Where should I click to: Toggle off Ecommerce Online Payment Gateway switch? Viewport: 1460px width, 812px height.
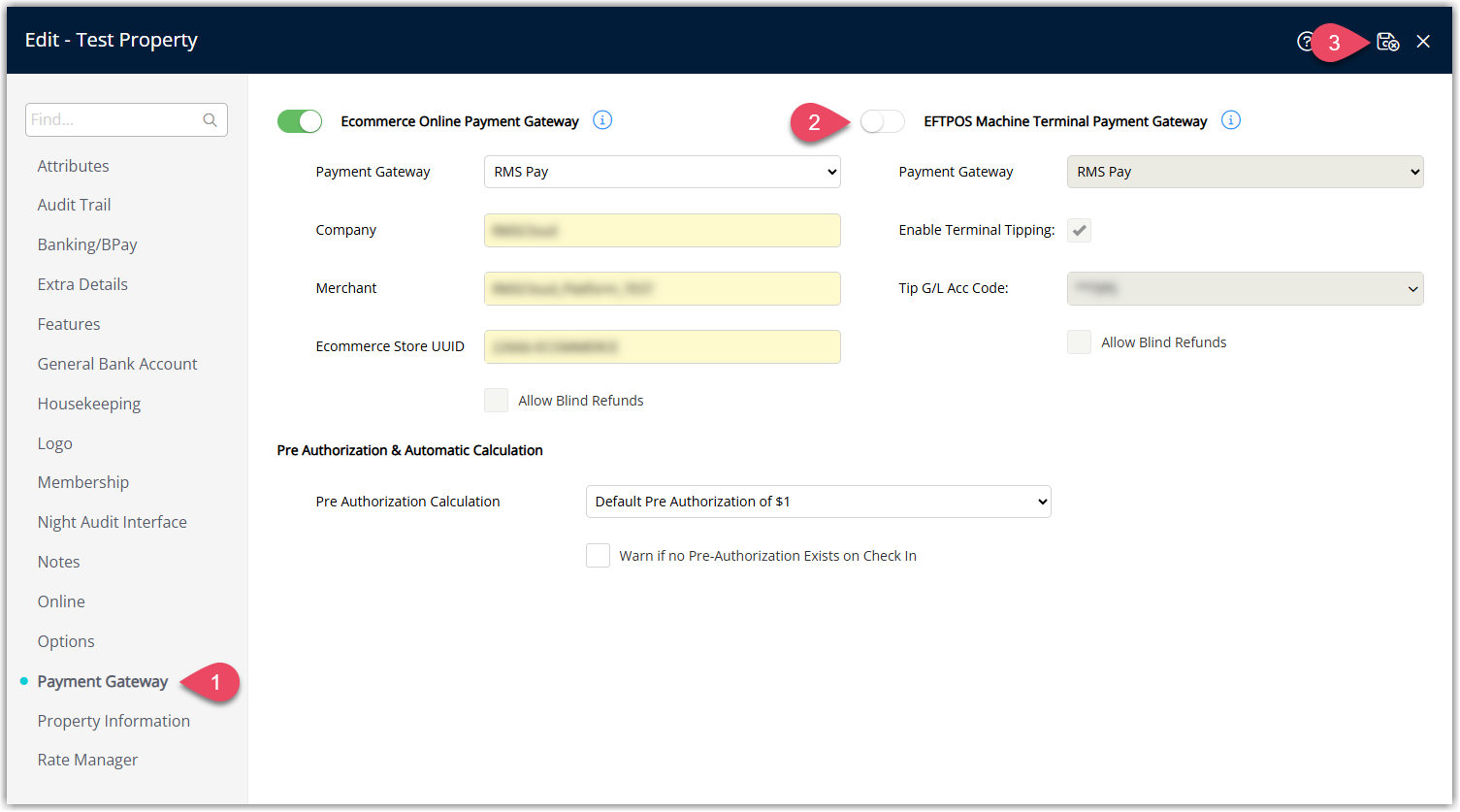[300, 121]
